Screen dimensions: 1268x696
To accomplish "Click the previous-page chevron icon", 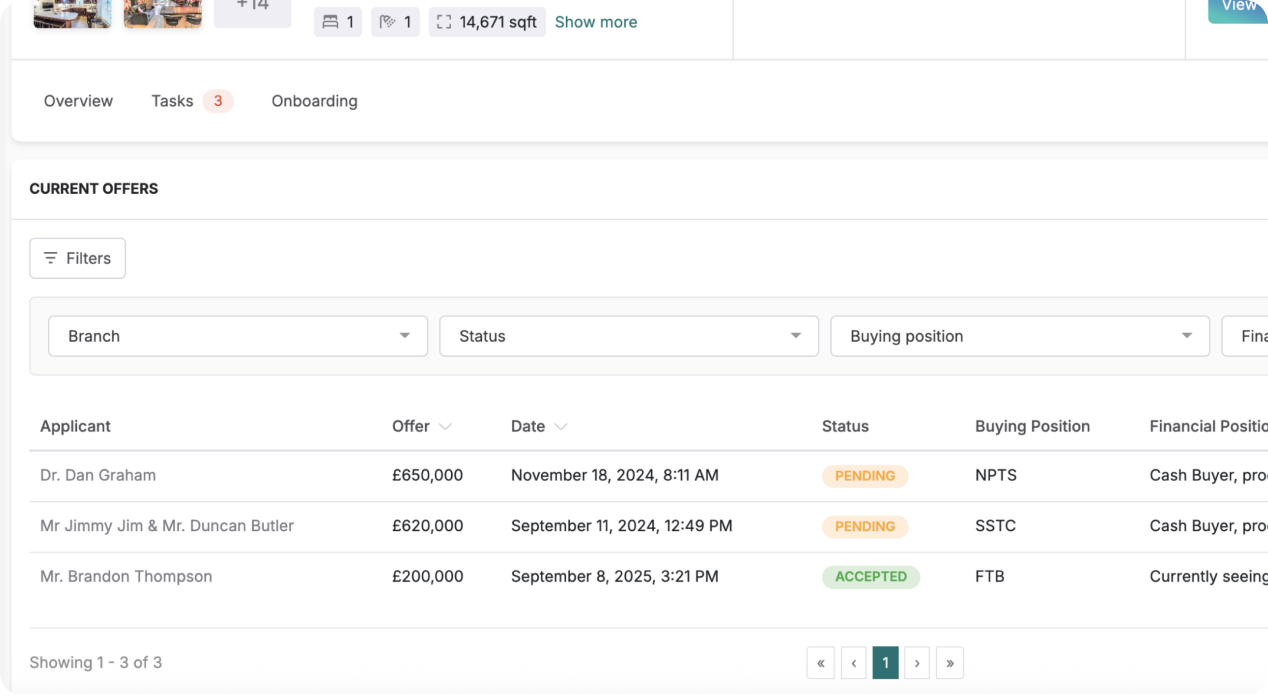I will click(x=853, y=662).
